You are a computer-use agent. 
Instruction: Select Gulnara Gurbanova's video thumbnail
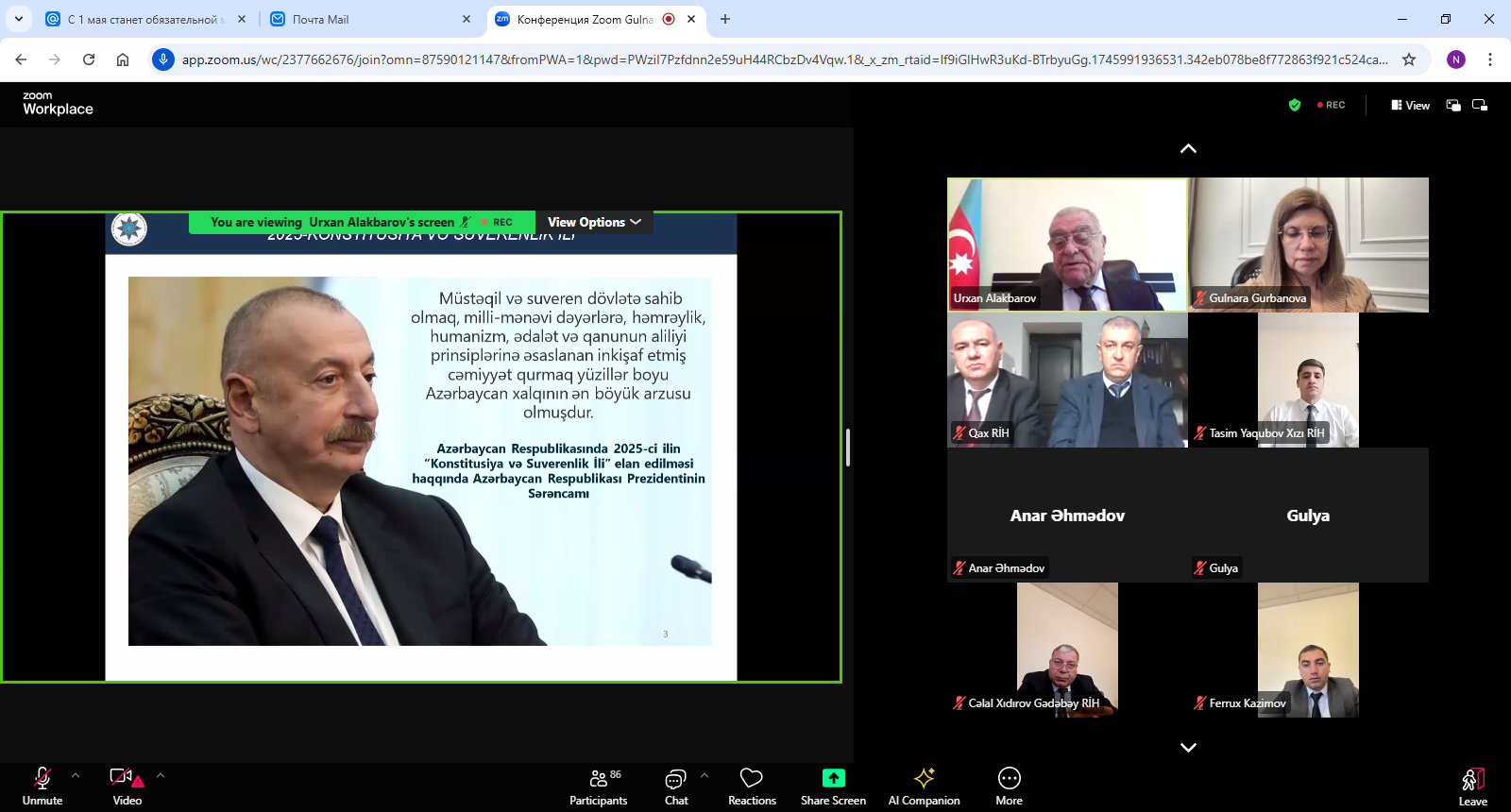click(1308, 245)
